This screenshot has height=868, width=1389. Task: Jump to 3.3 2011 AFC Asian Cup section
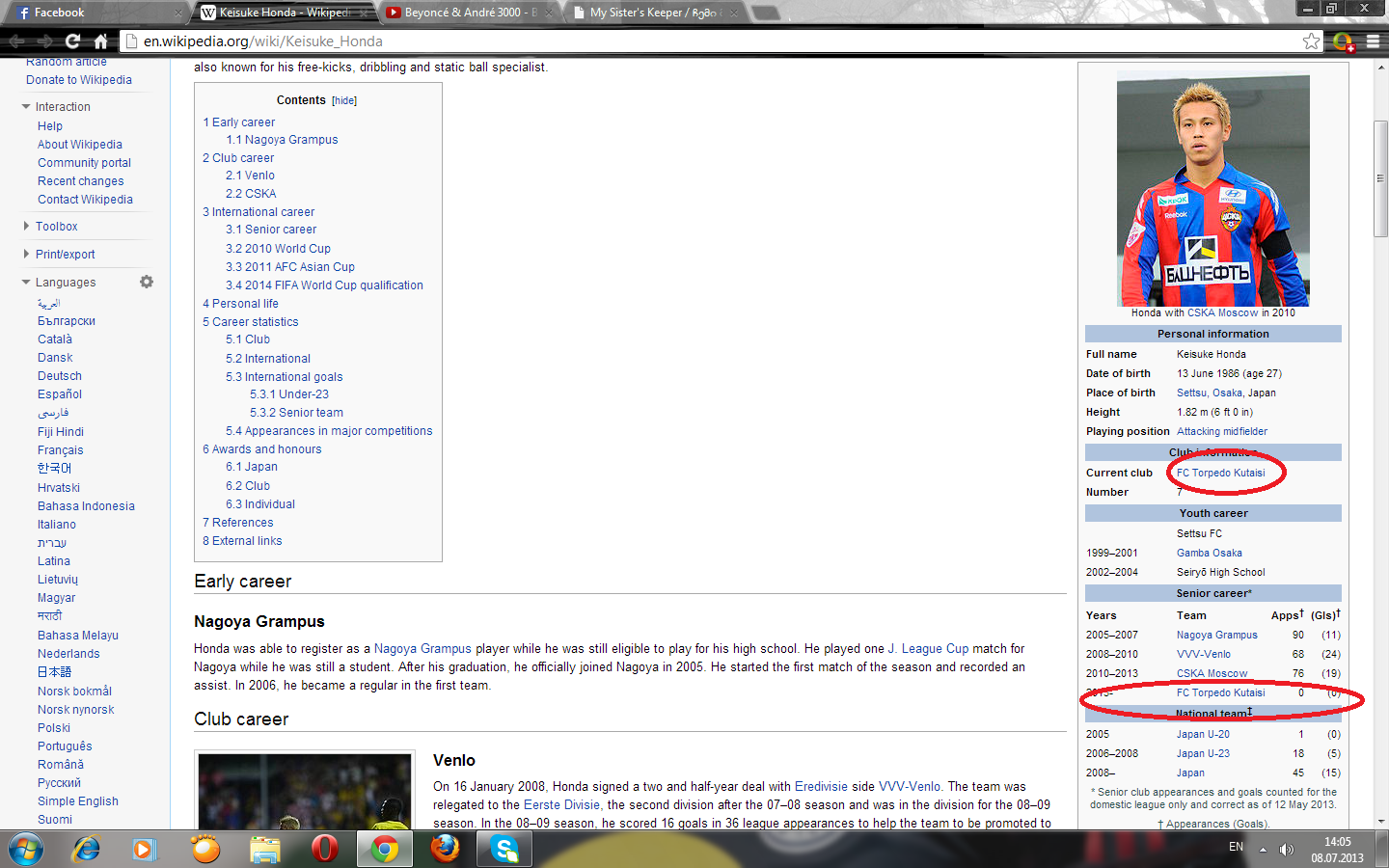point(290,267)
